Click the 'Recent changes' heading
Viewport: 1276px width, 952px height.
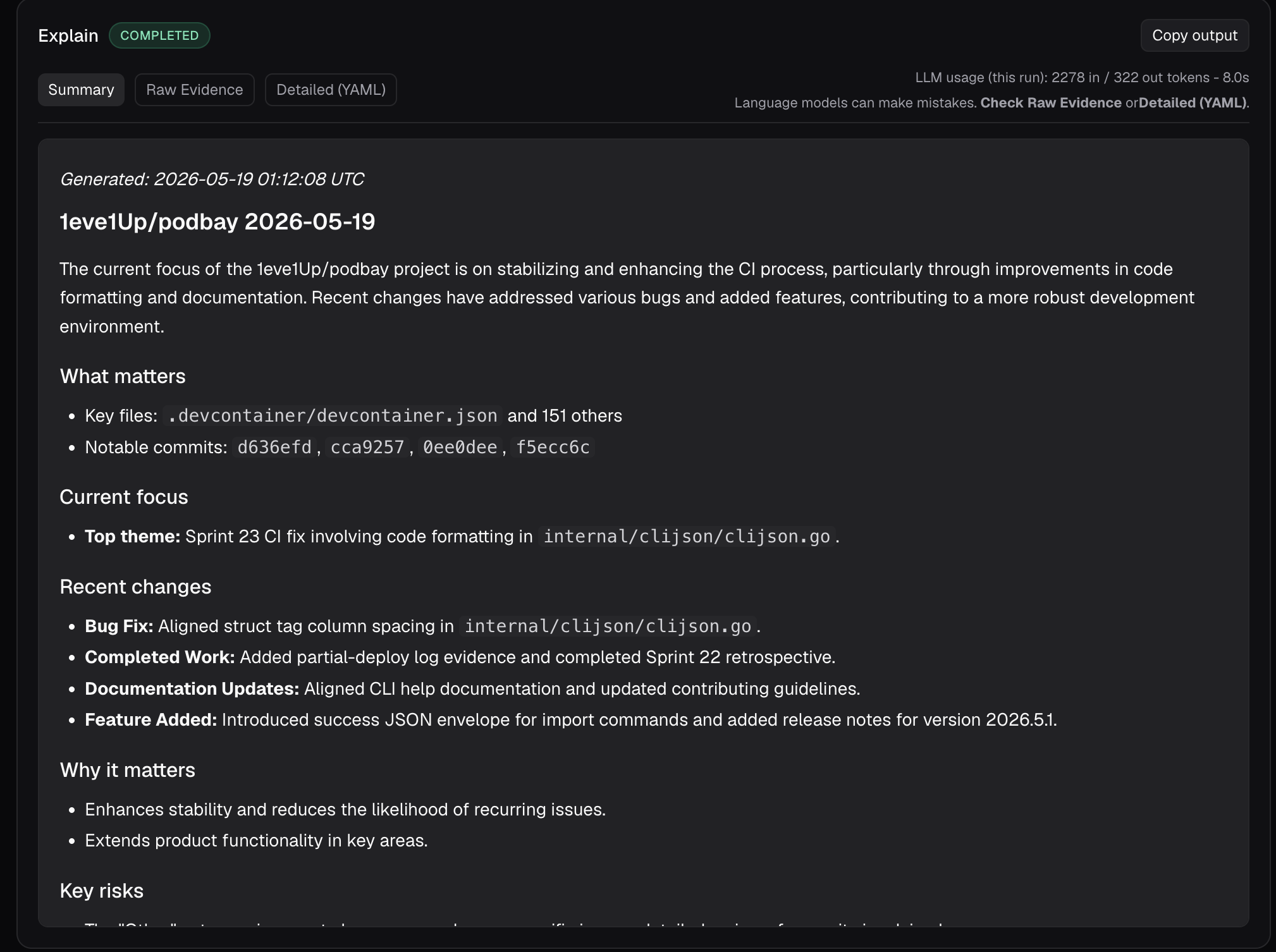[x=135, y=587]
